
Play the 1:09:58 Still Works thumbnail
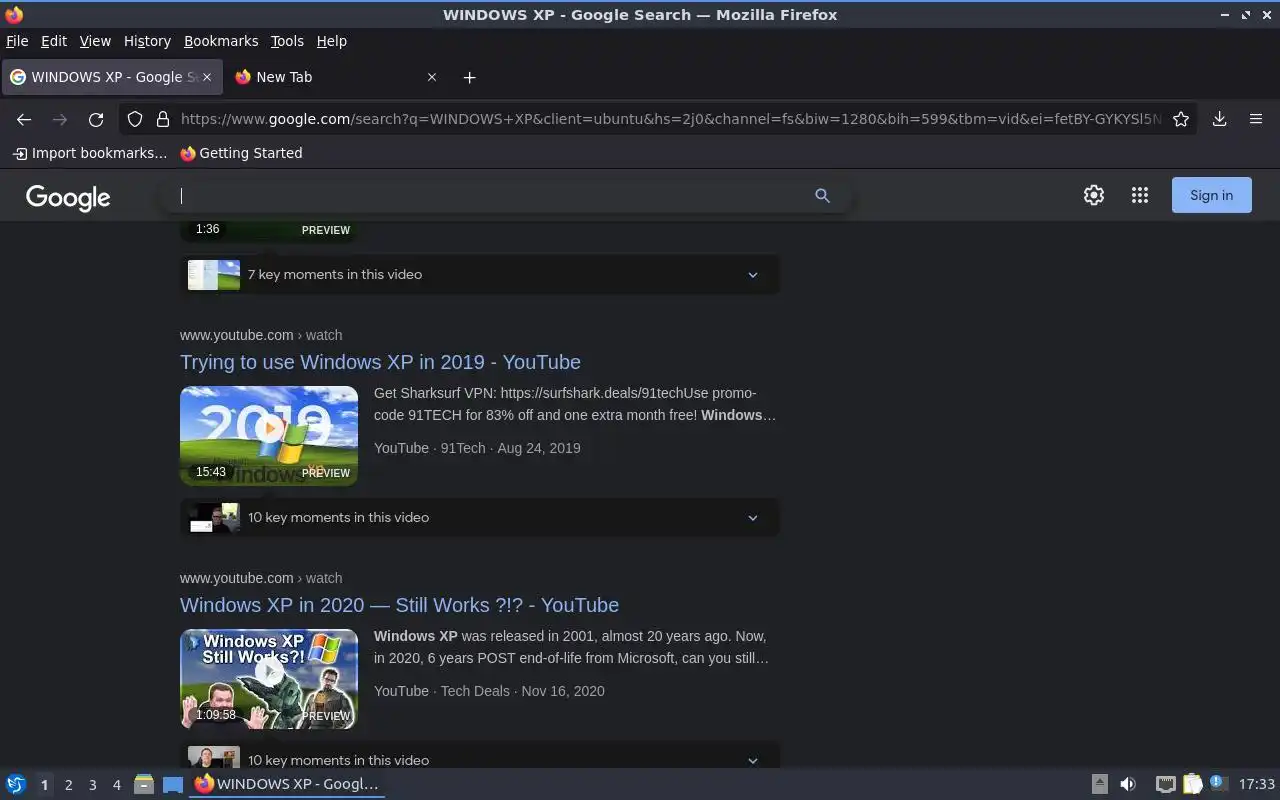click(x=269, y=678)
